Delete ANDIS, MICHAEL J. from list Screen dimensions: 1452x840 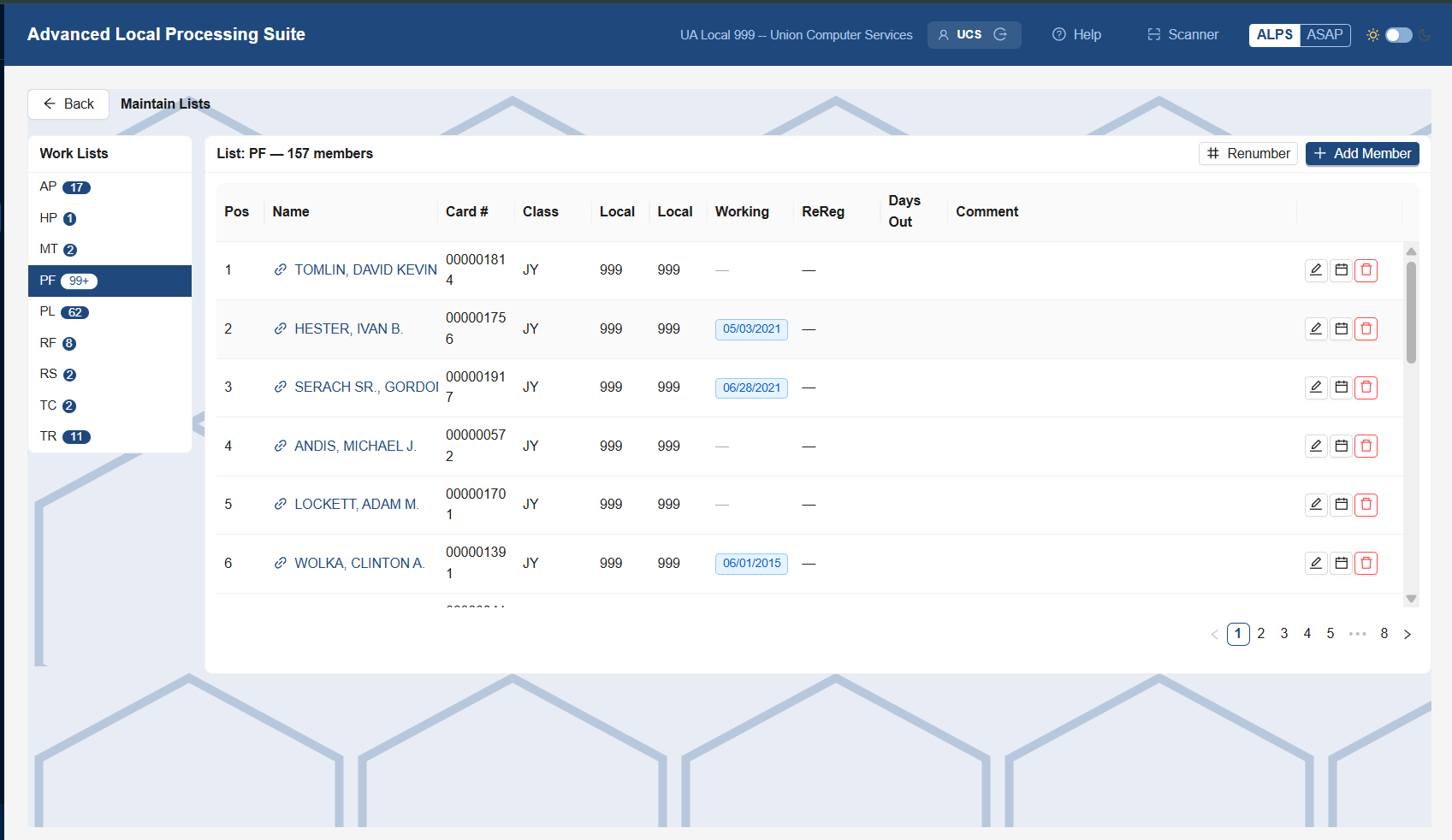click(x=1366, y=447)
